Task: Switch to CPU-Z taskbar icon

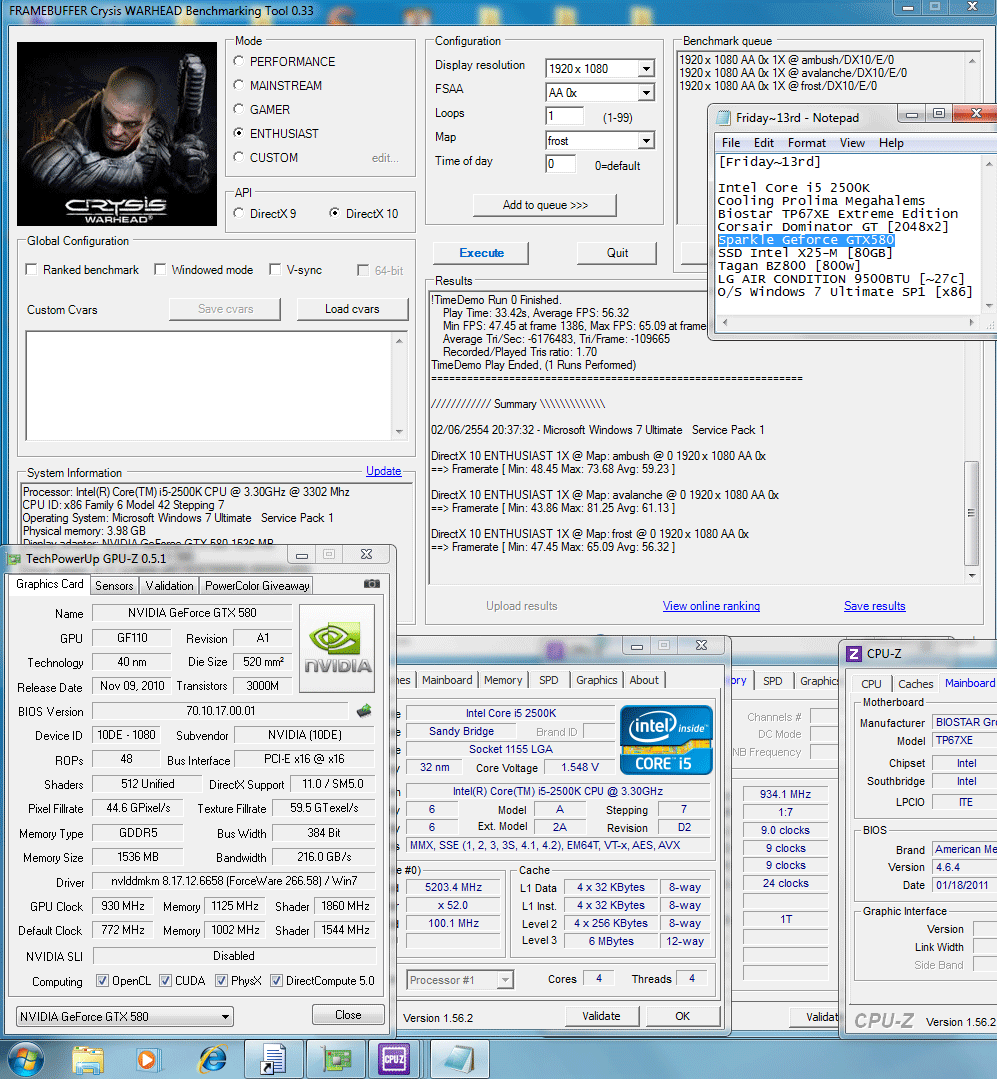Action: click(395, 1059)
